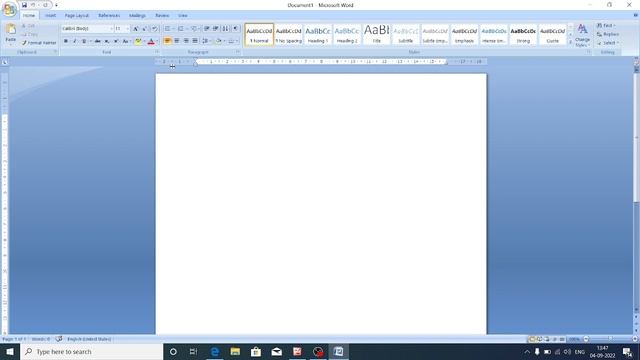640x360 pixels.
Task: Switch to Print Layout view in status bar
Action: pyautogui.click(x=532, y=339)
